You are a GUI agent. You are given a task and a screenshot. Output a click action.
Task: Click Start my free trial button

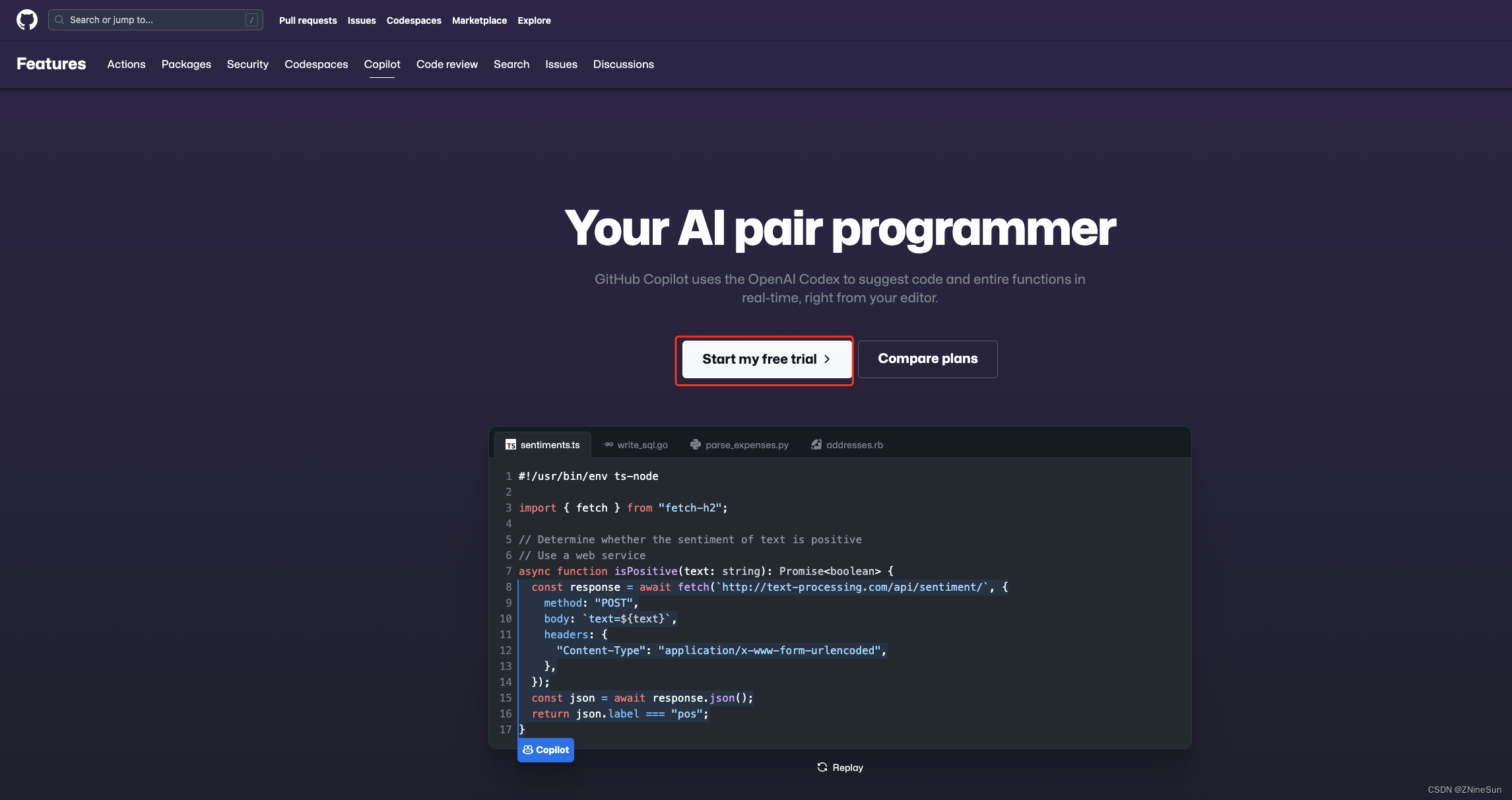pos(767,359)
